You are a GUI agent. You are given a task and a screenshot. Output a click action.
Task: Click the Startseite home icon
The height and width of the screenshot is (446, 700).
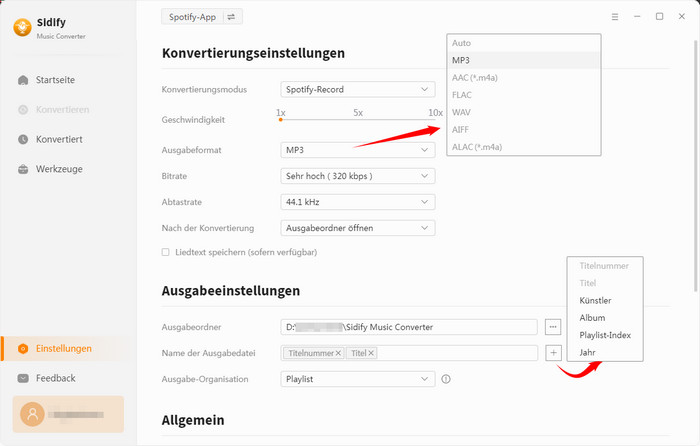pos(23,80)
